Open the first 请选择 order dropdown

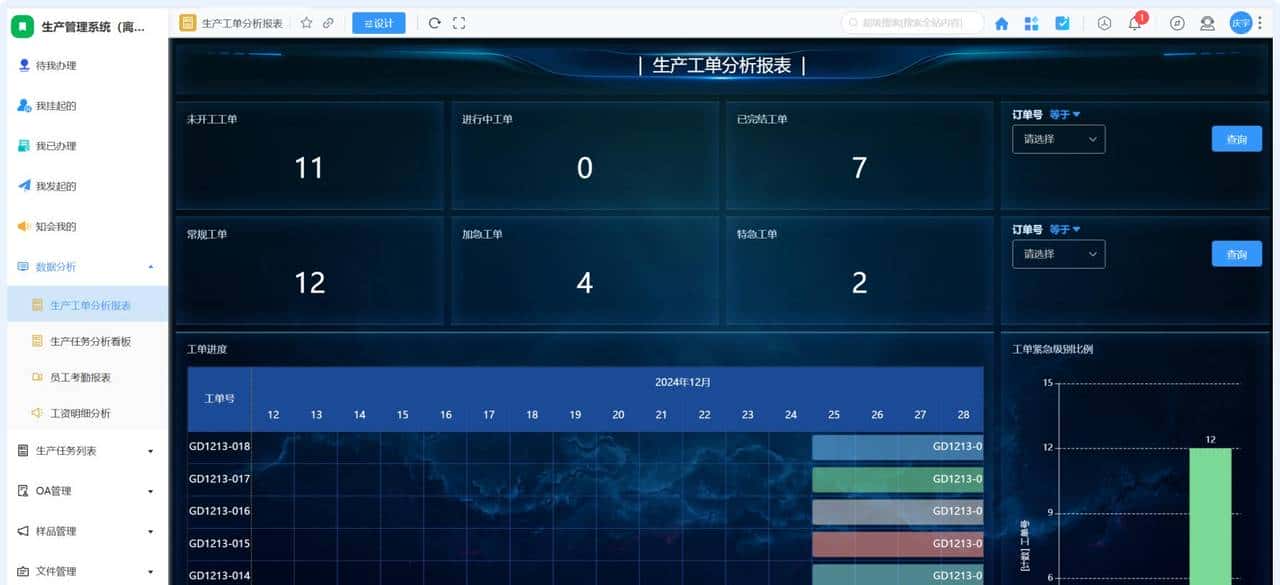[1057, 139]
